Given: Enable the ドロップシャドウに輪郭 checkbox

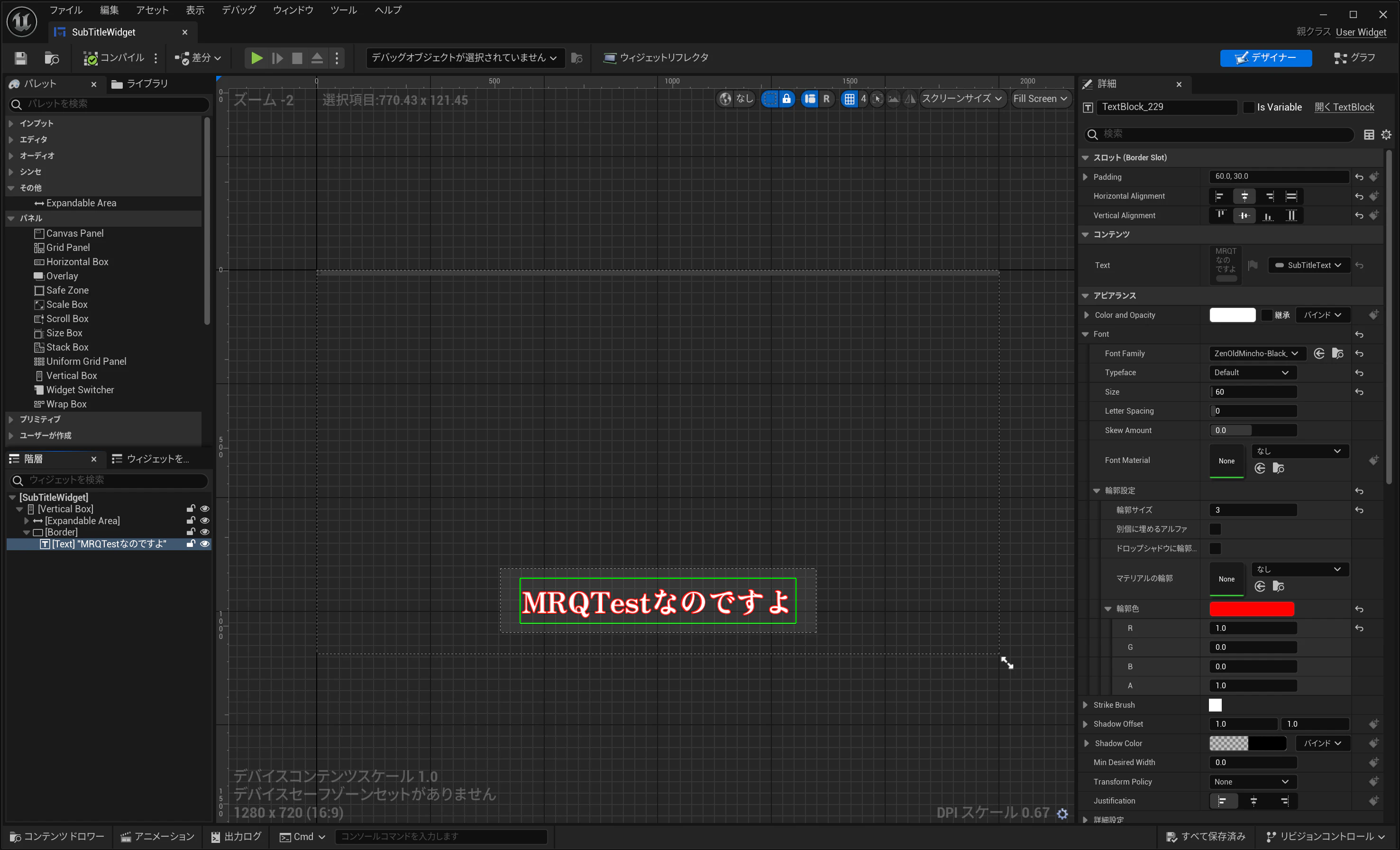Looking at the screenshot, I should click(1215, 549).
